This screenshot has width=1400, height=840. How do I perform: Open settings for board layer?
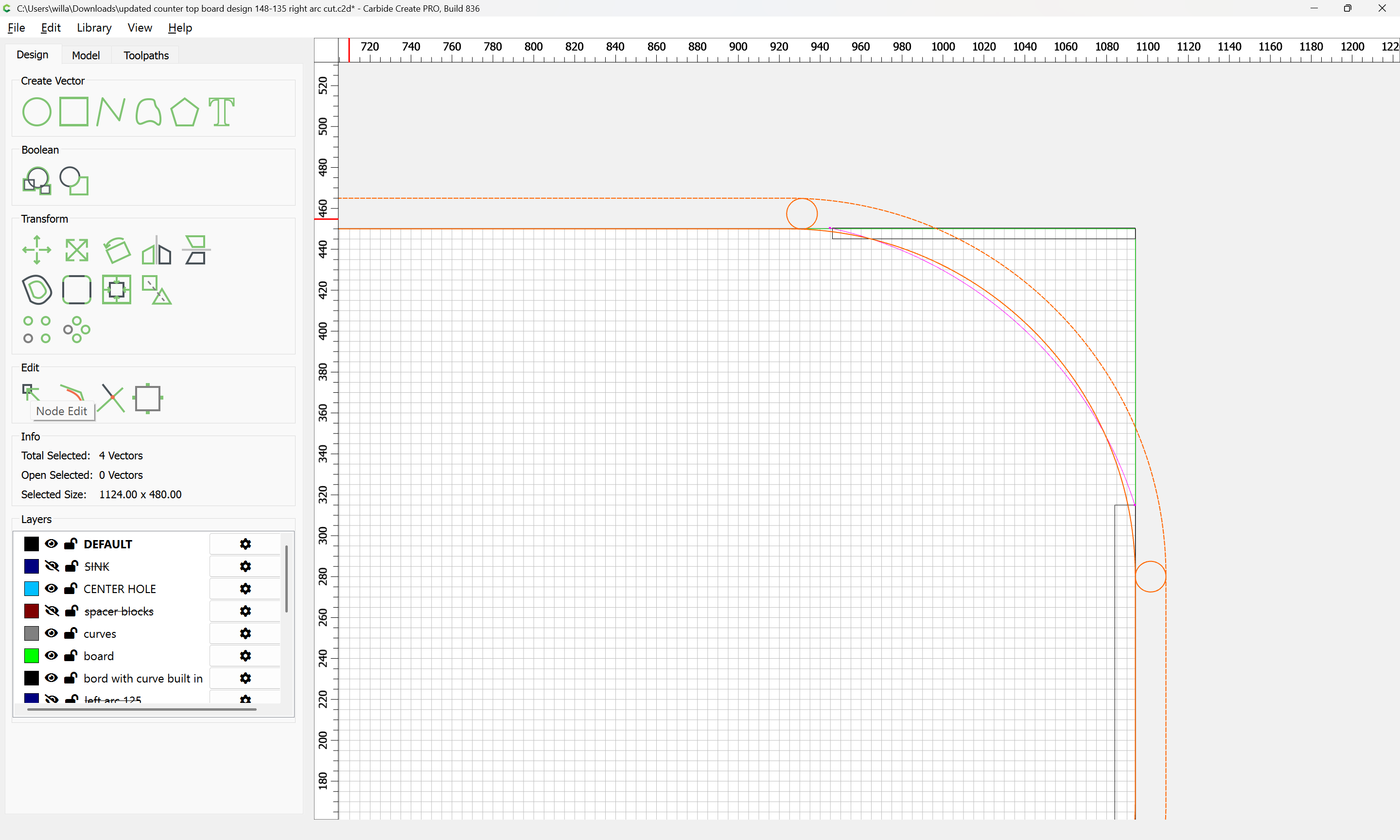point(245,656)
